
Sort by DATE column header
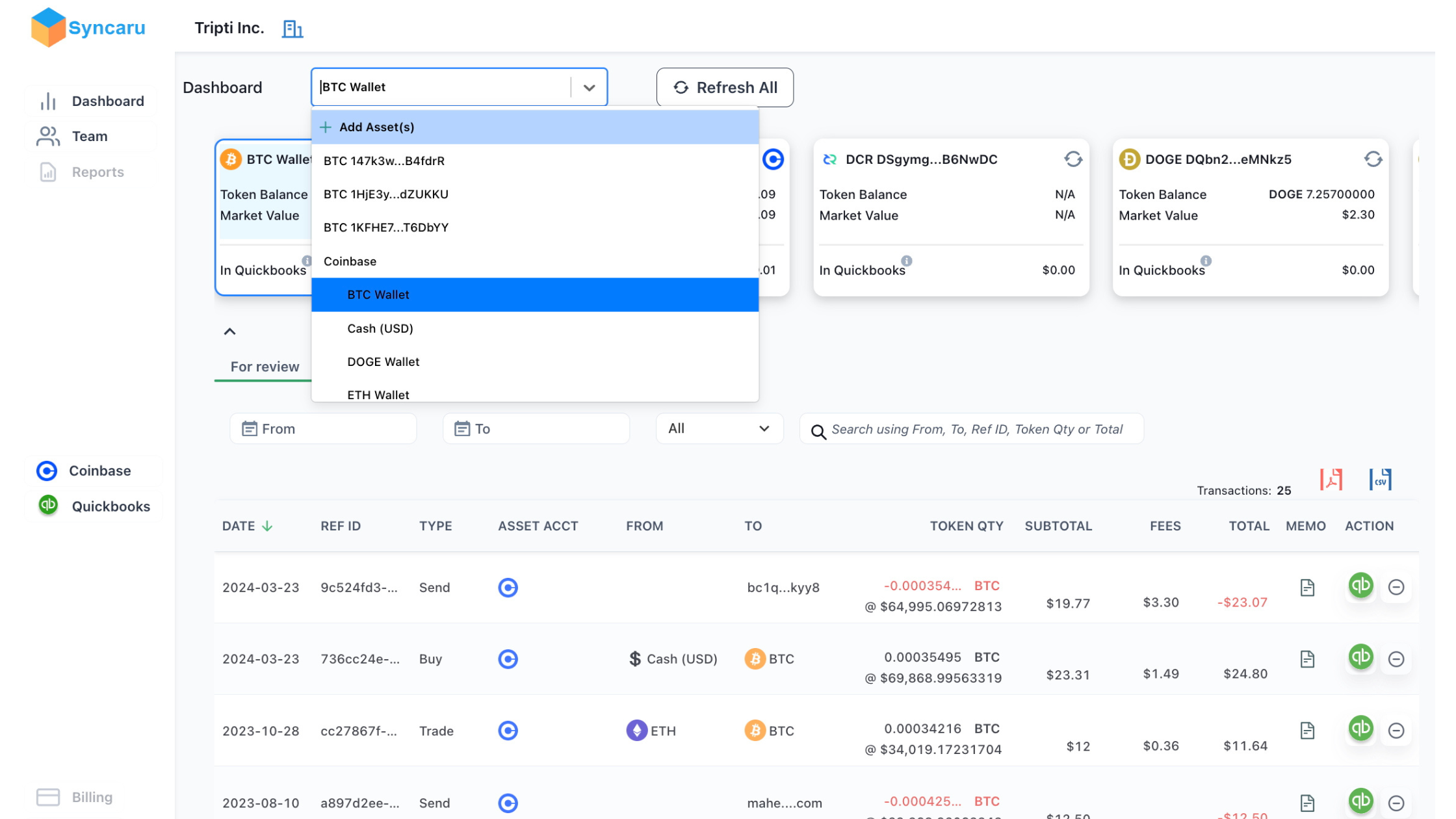tap(247, 526)
